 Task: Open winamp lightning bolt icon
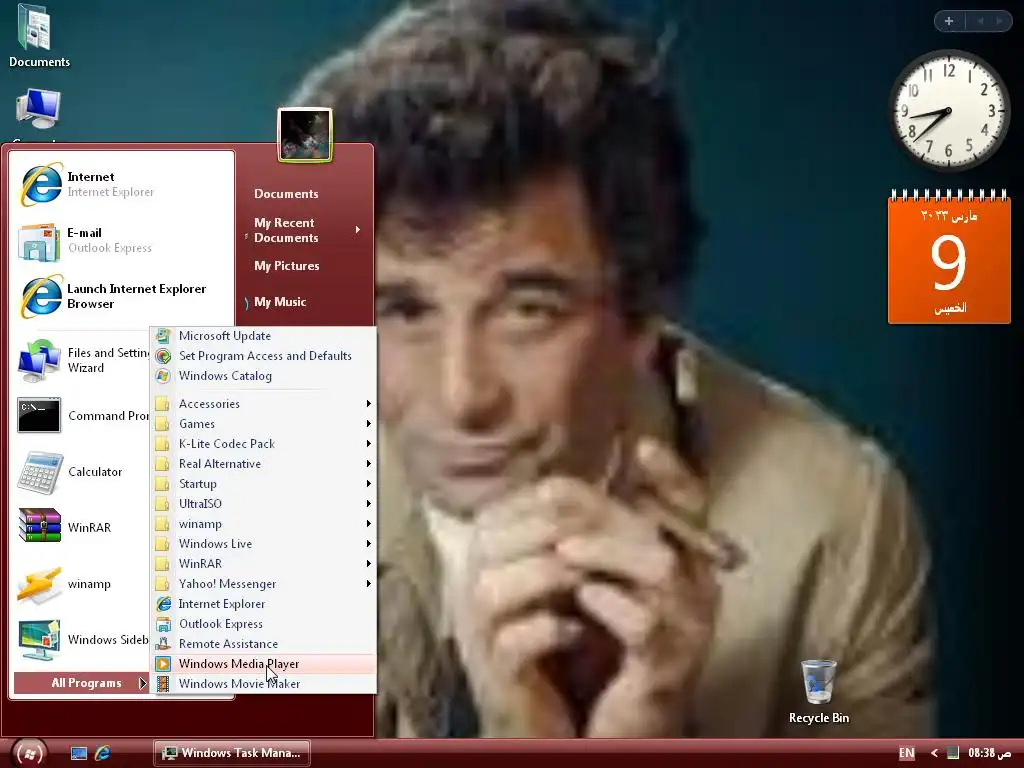pos(39,583)
